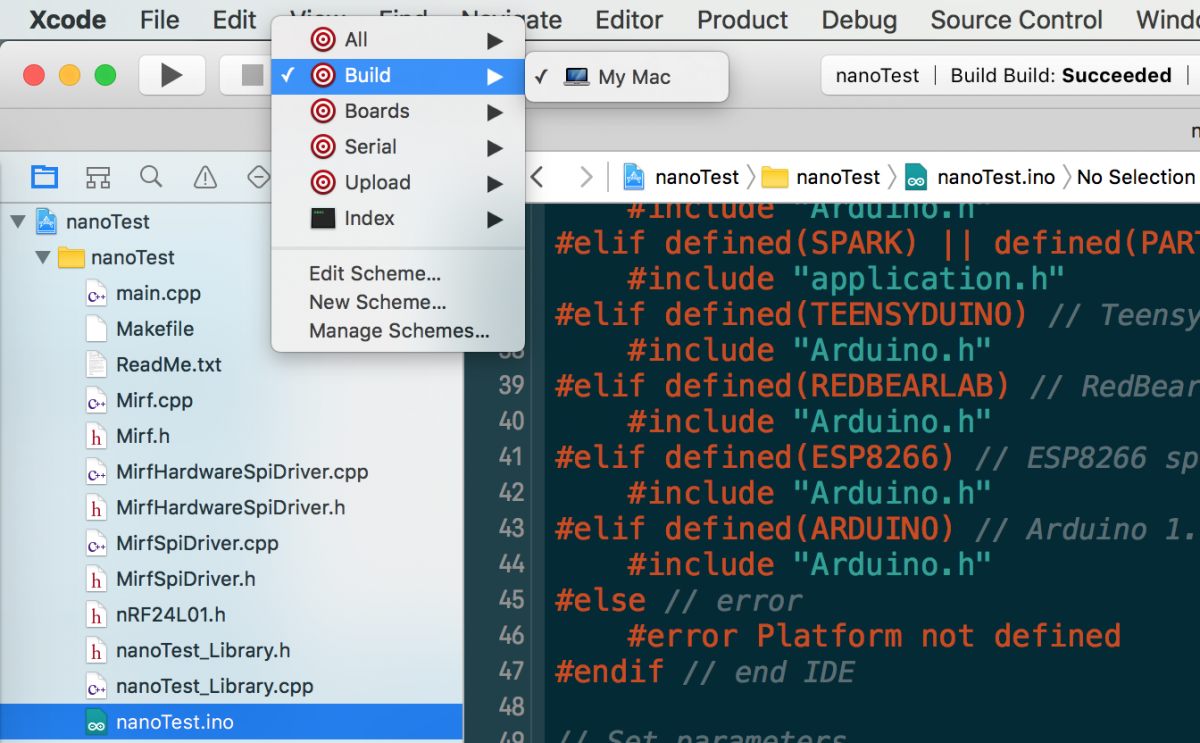This screenshot has height=743, width=1200.
Task: Click the terminal icon beside Index scheme
Action: point(323,218)
